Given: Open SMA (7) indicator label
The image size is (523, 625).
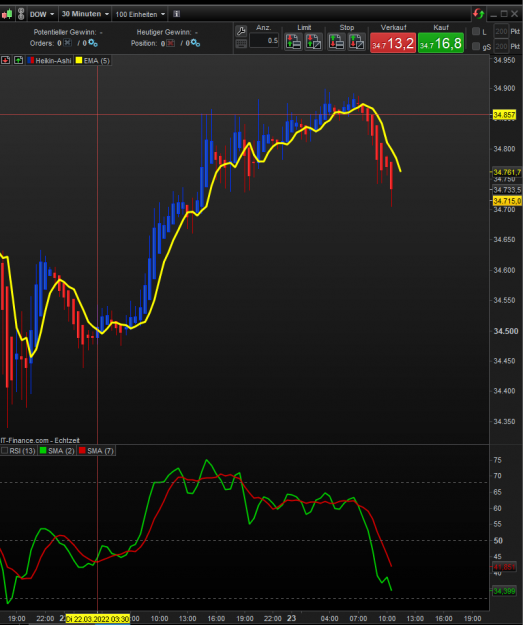Looking at the screenshot, I should click(x=100, y=451).
